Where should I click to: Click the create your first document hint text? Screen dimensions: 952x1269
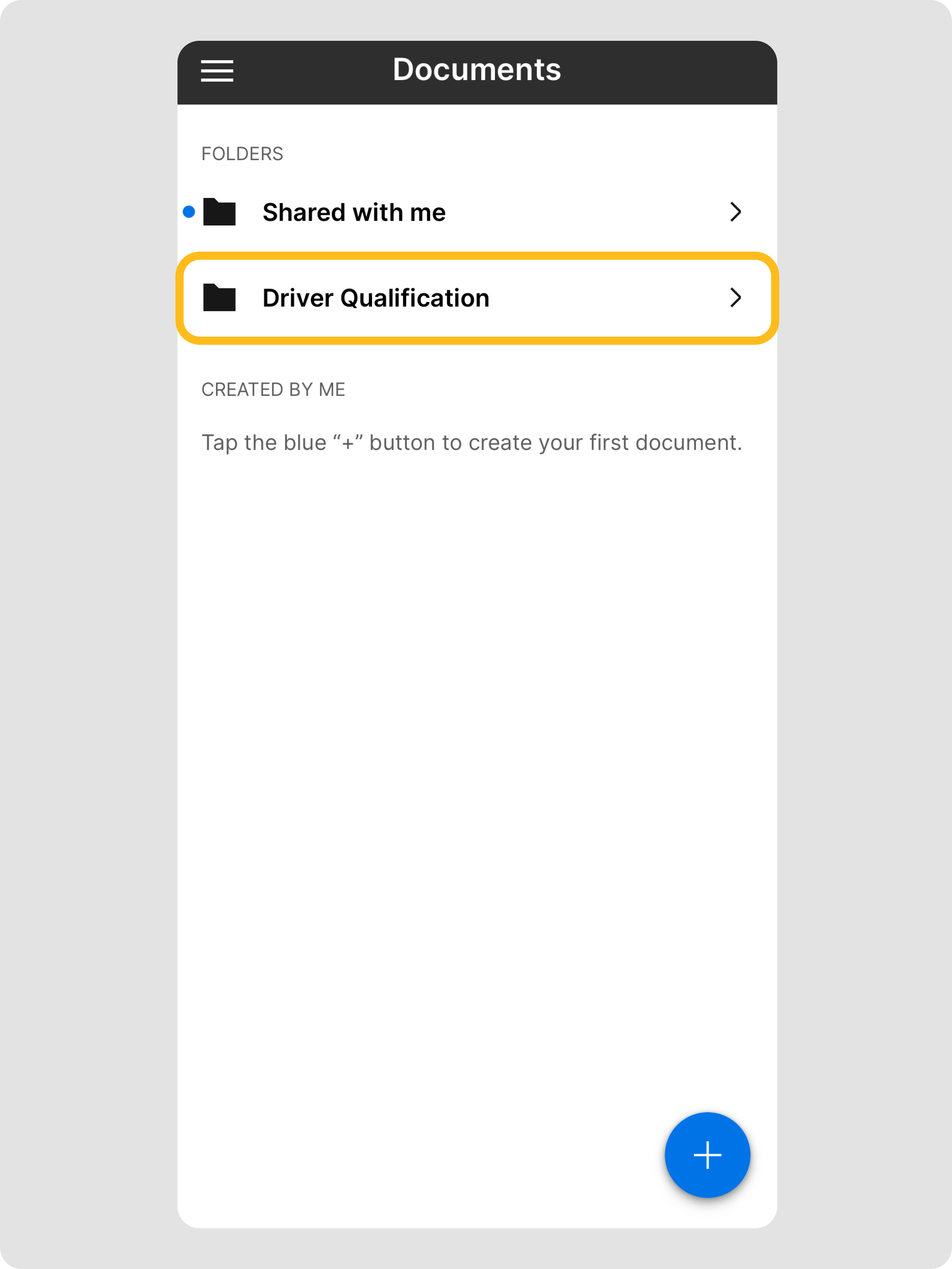472,443
